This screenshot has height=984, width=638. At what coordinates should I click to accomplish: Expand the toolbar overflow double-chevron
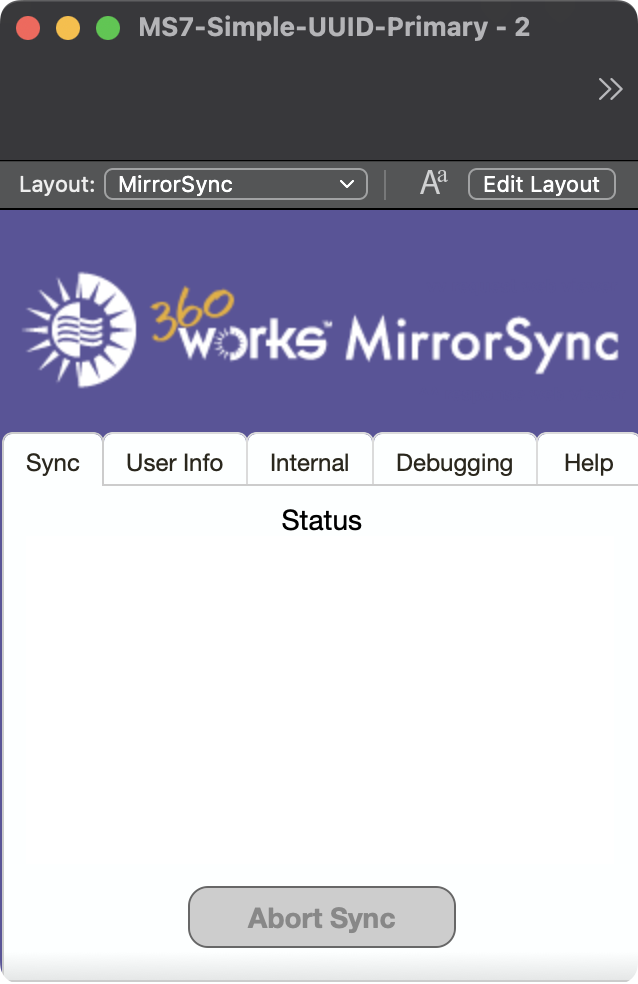click(610, 90)
